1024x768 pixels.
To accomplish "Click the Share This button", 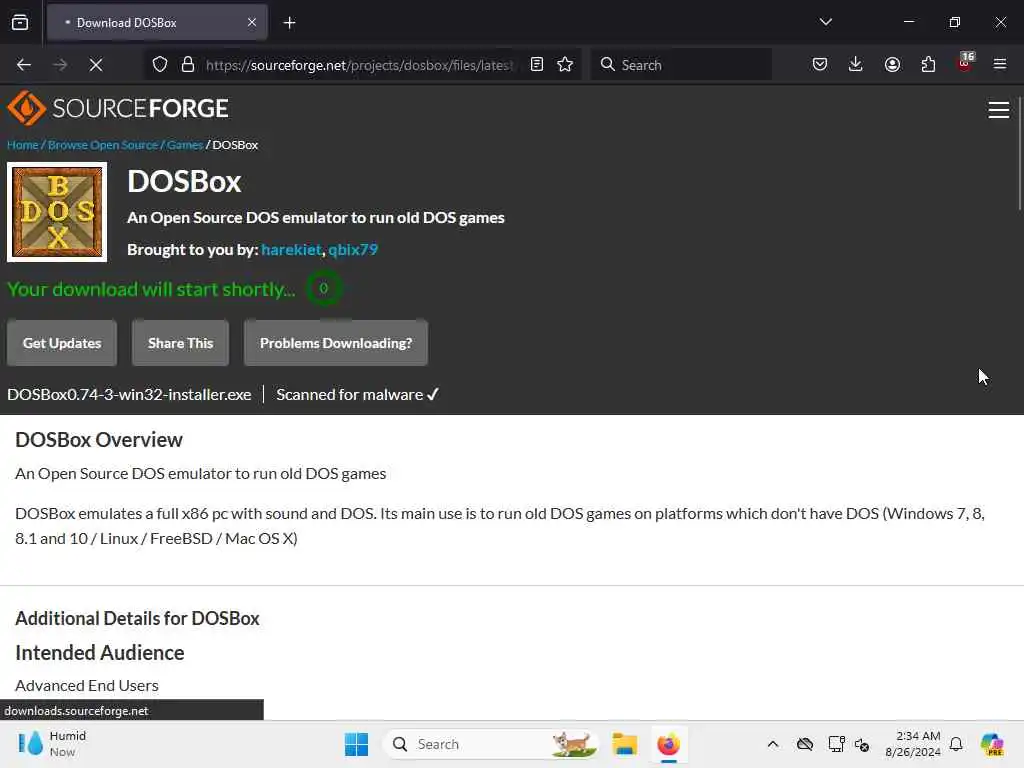I will point(180,343).
